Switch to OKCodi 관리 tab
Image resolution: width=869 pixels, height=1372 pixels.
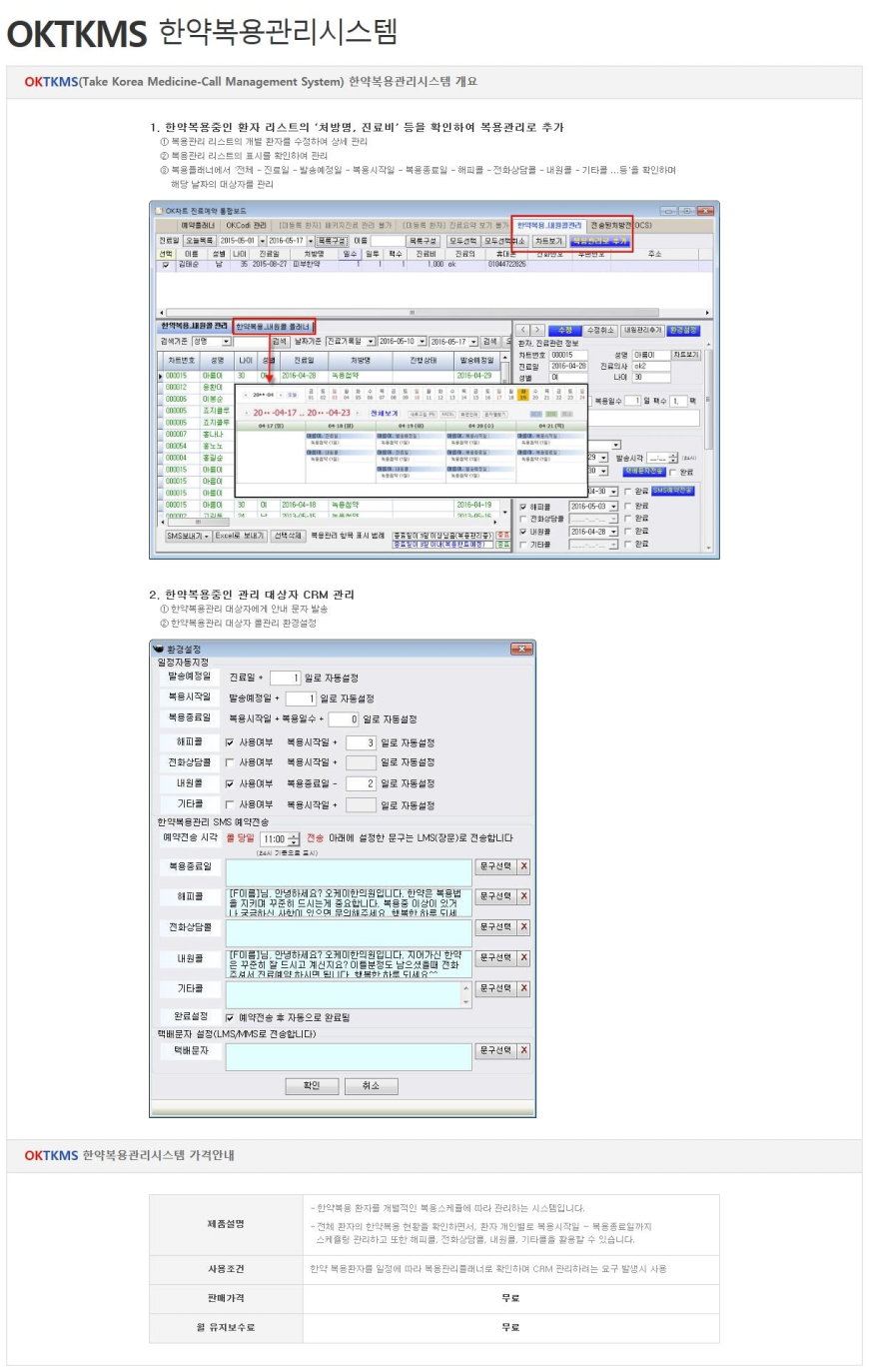tap(246, 225)
